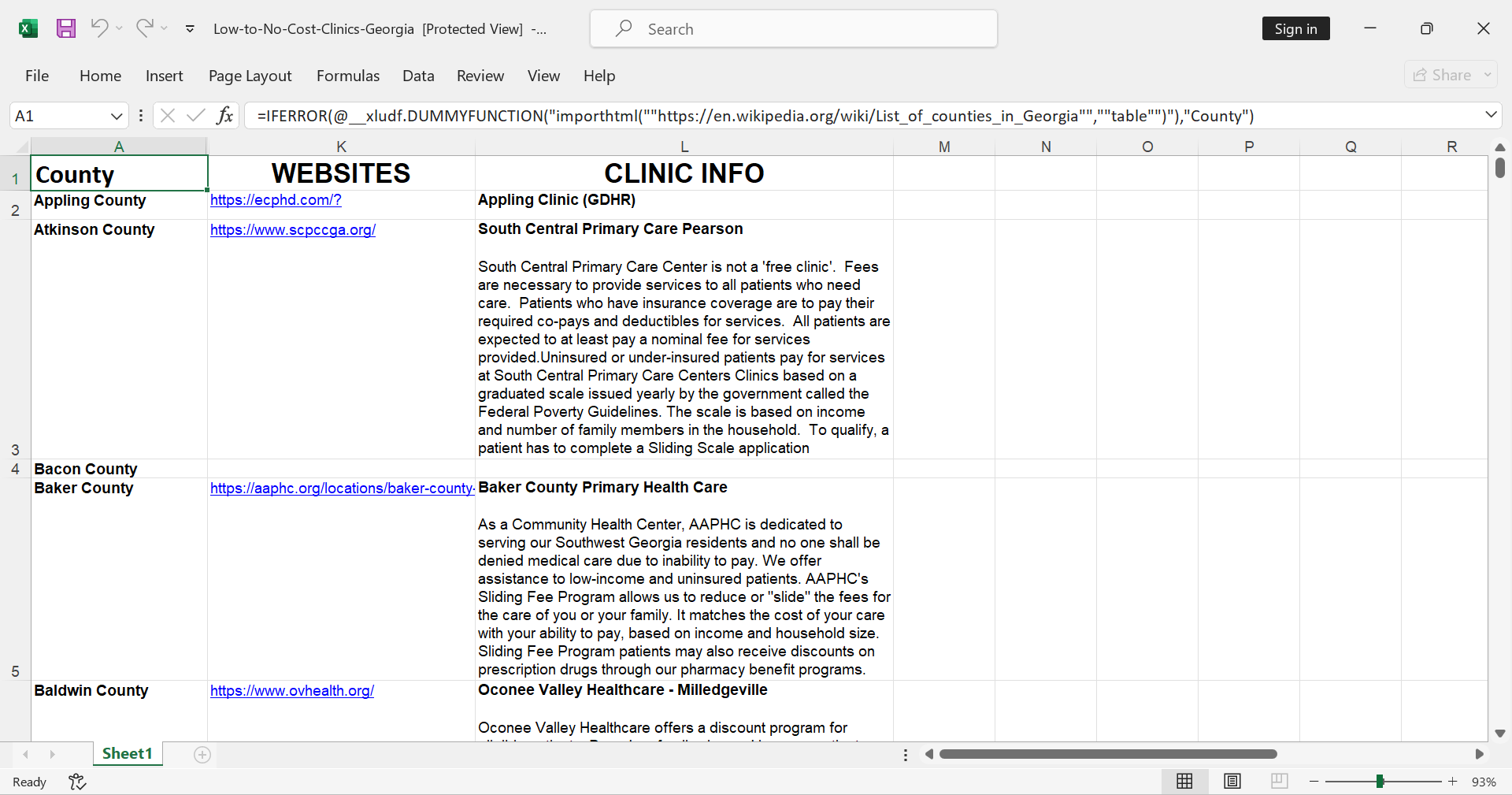The height and width of the screenshot is (795, 1512).
Task: Add a new sheet with the plus icon
Action: 202,755
